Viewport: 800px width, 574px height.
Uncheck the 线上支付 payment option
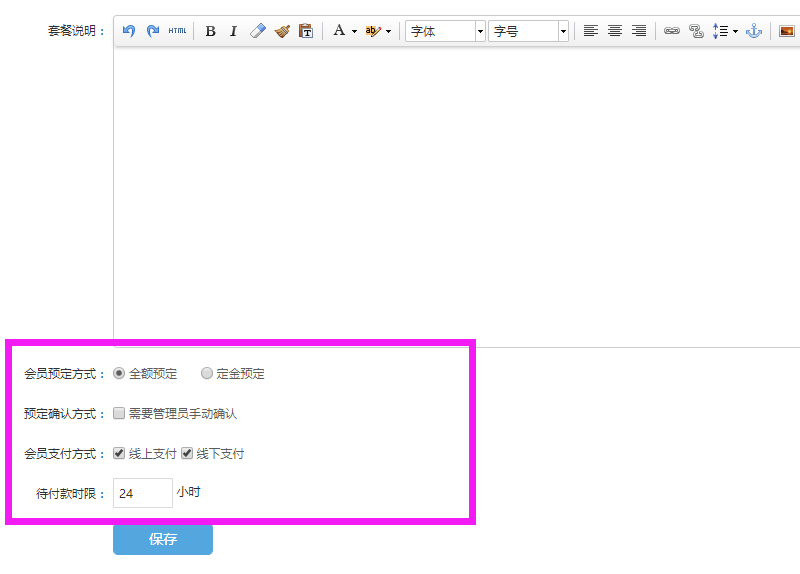pyautogui.click(x=119, y=453)
